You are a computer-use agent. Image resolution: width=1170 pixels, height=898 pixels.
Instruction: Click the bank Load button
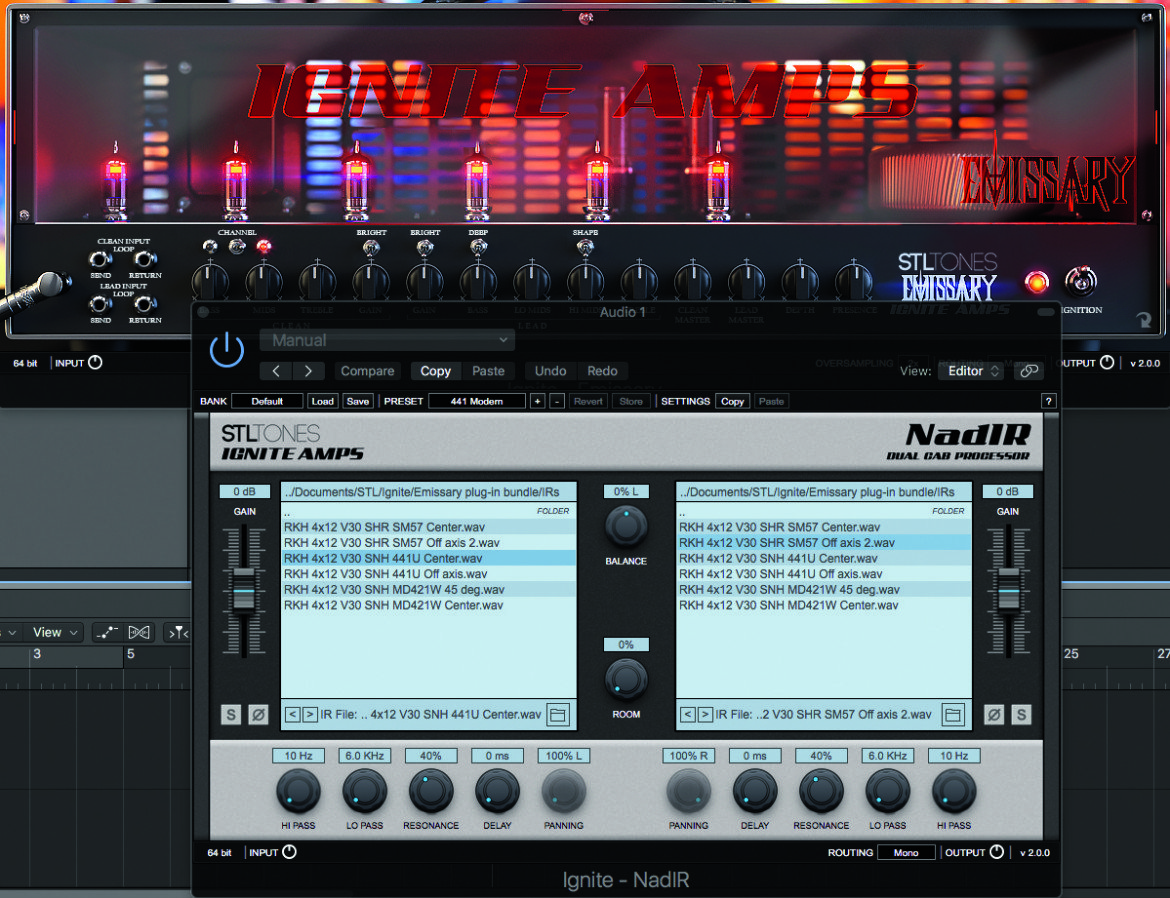(x=322, y=402)
